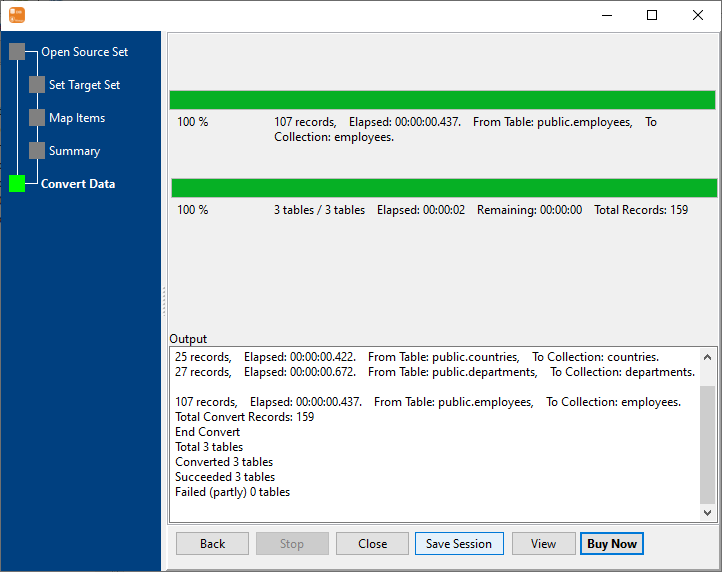Screen dimensions: 722x572
Task: Go to the Map Items step label
Action: [77, 118]
